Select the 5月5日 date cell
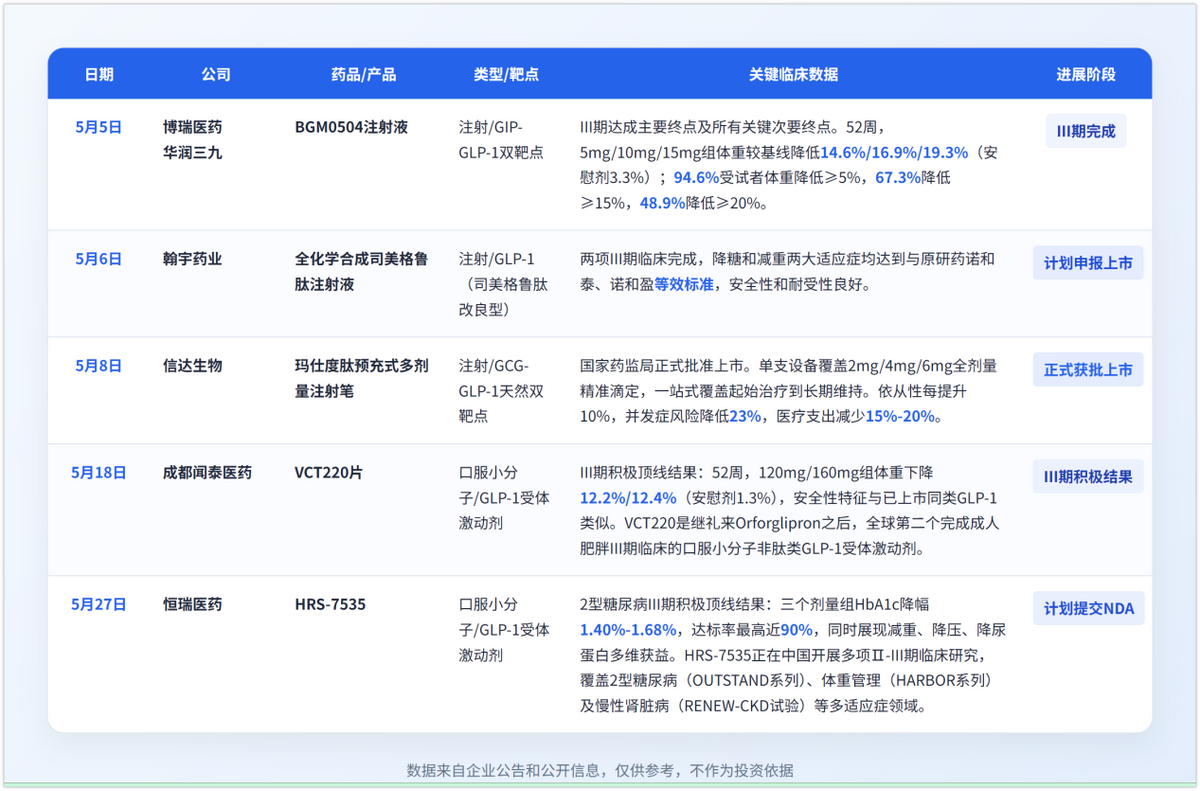This screenshot has width=1200, height=791. click(x=98, y=127)
